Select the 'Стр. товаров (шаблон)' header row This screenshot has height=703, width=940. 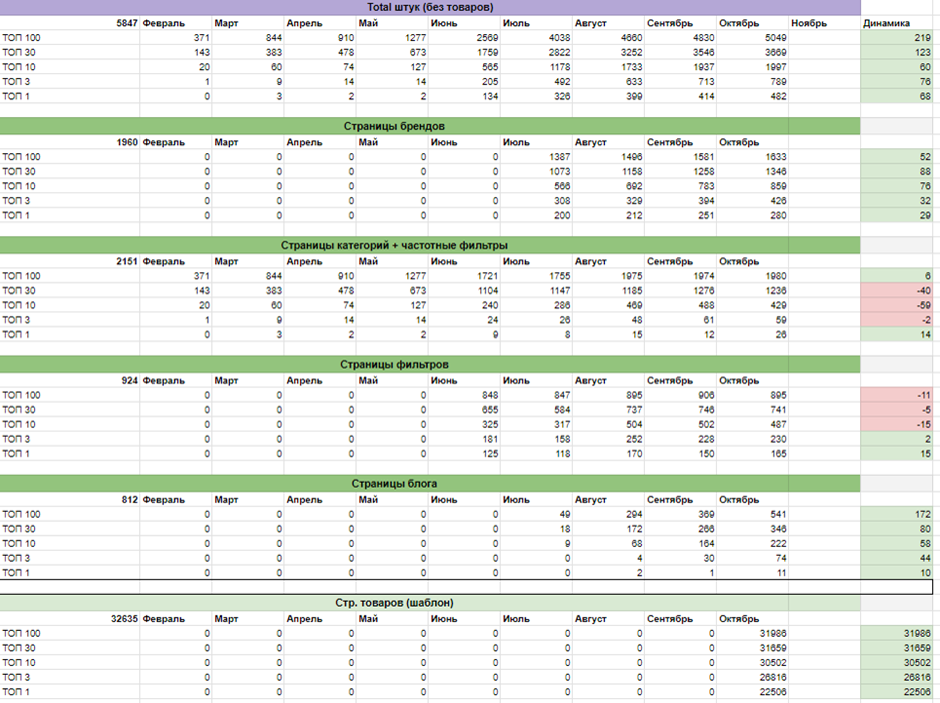(x=430, y=603)
